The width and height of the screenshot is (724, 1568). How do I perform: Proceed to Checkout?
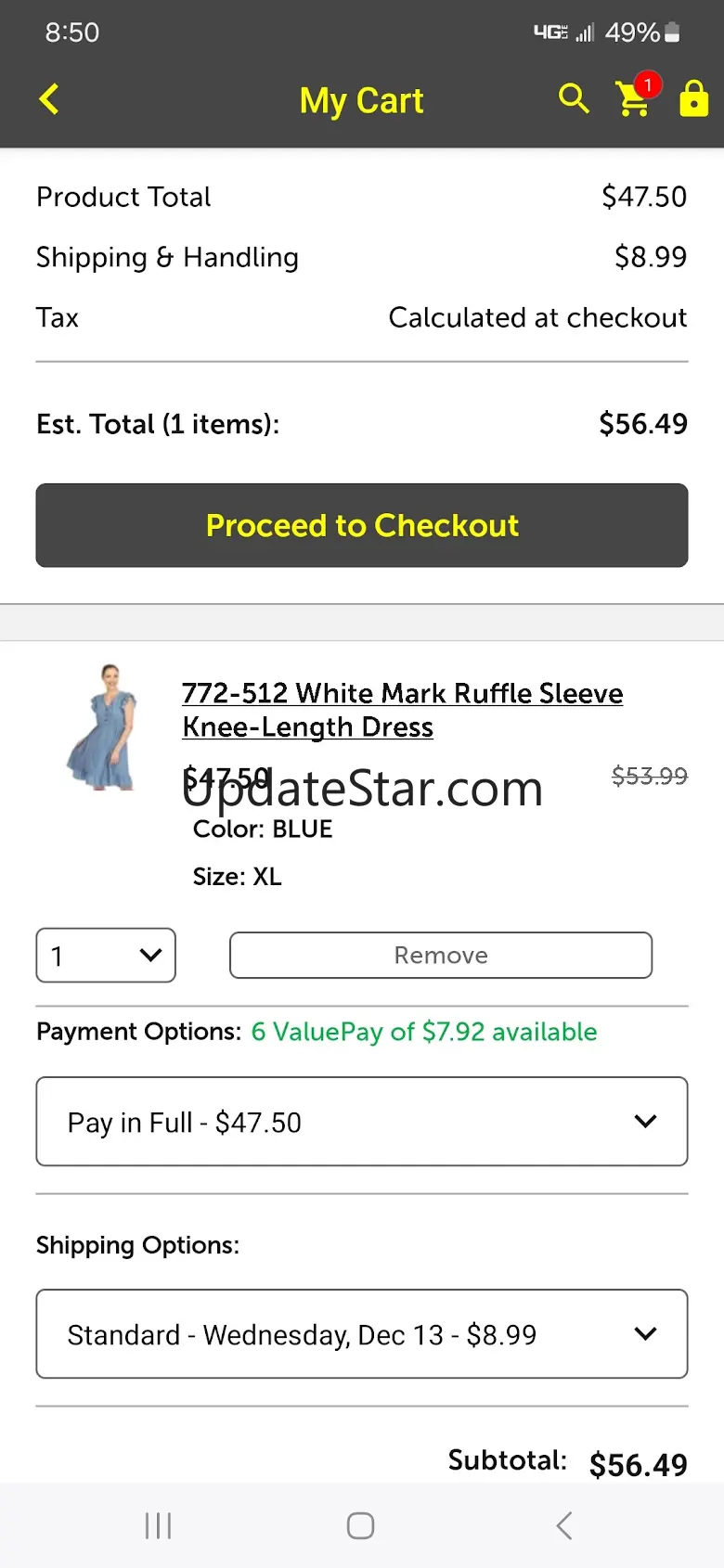[x=362, y=525]
